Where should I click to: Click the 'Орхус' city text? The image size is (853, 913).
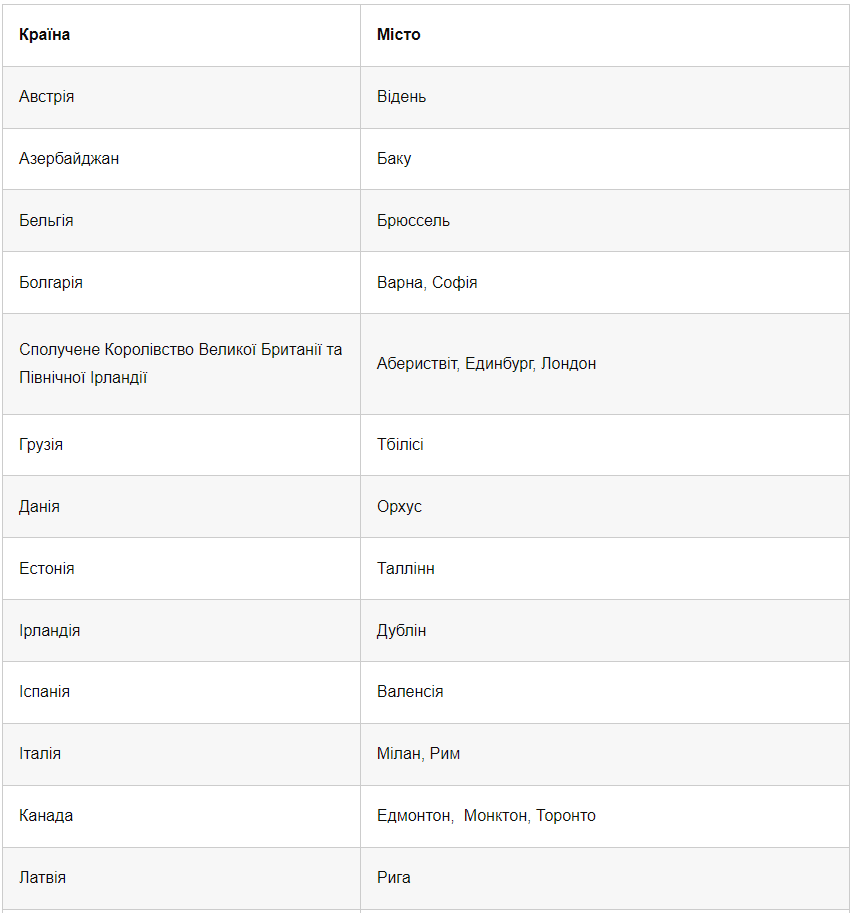pos(399,507)
